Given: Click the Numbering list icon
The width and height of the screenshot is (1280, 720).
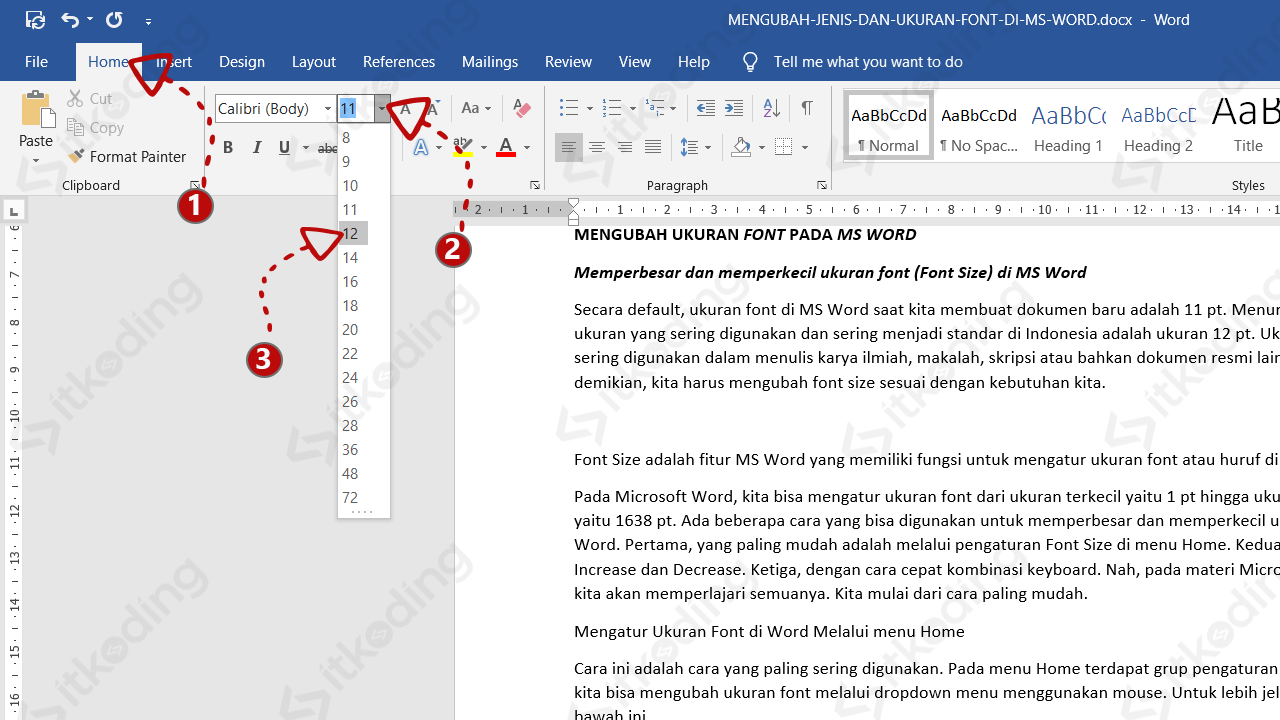Looking at the screenshot, I should [612, 108].
